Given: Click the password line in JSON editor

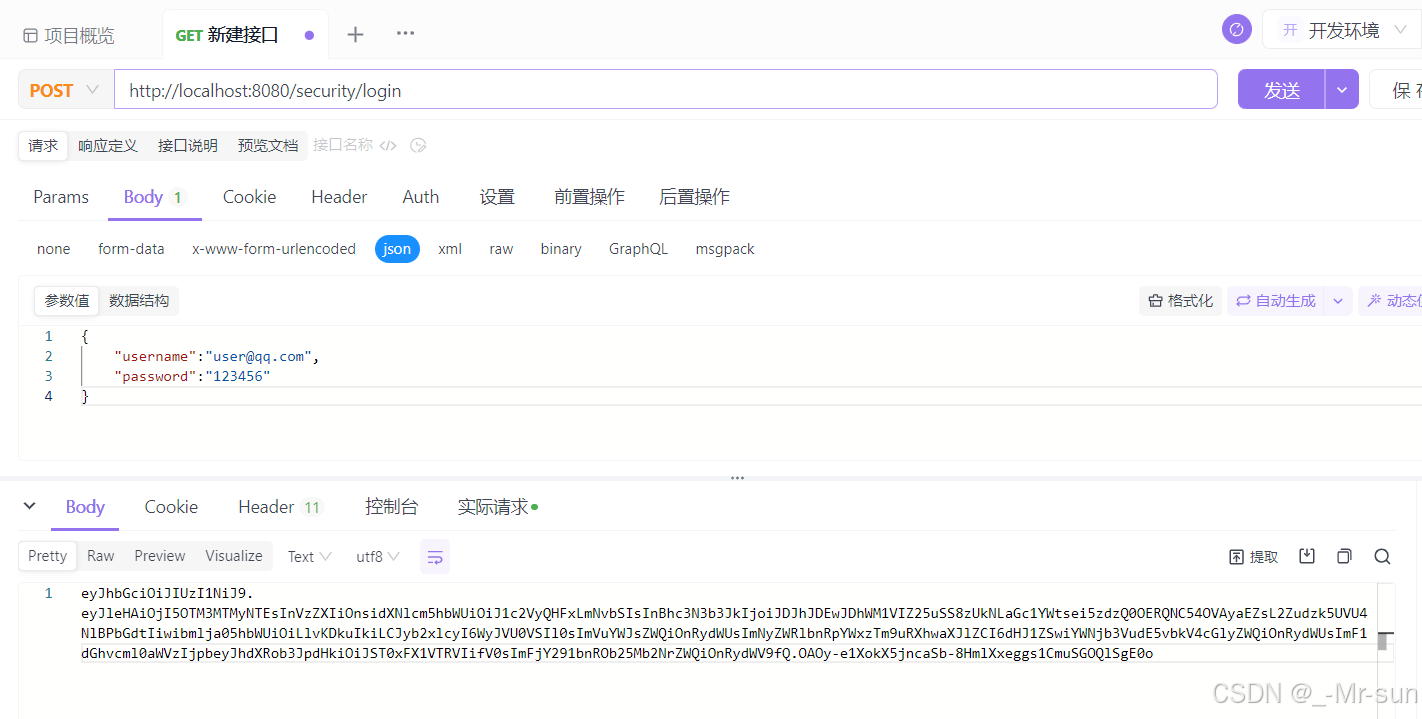Looking at the screenshot, I should pyautogui.click(x=193, y=376).
